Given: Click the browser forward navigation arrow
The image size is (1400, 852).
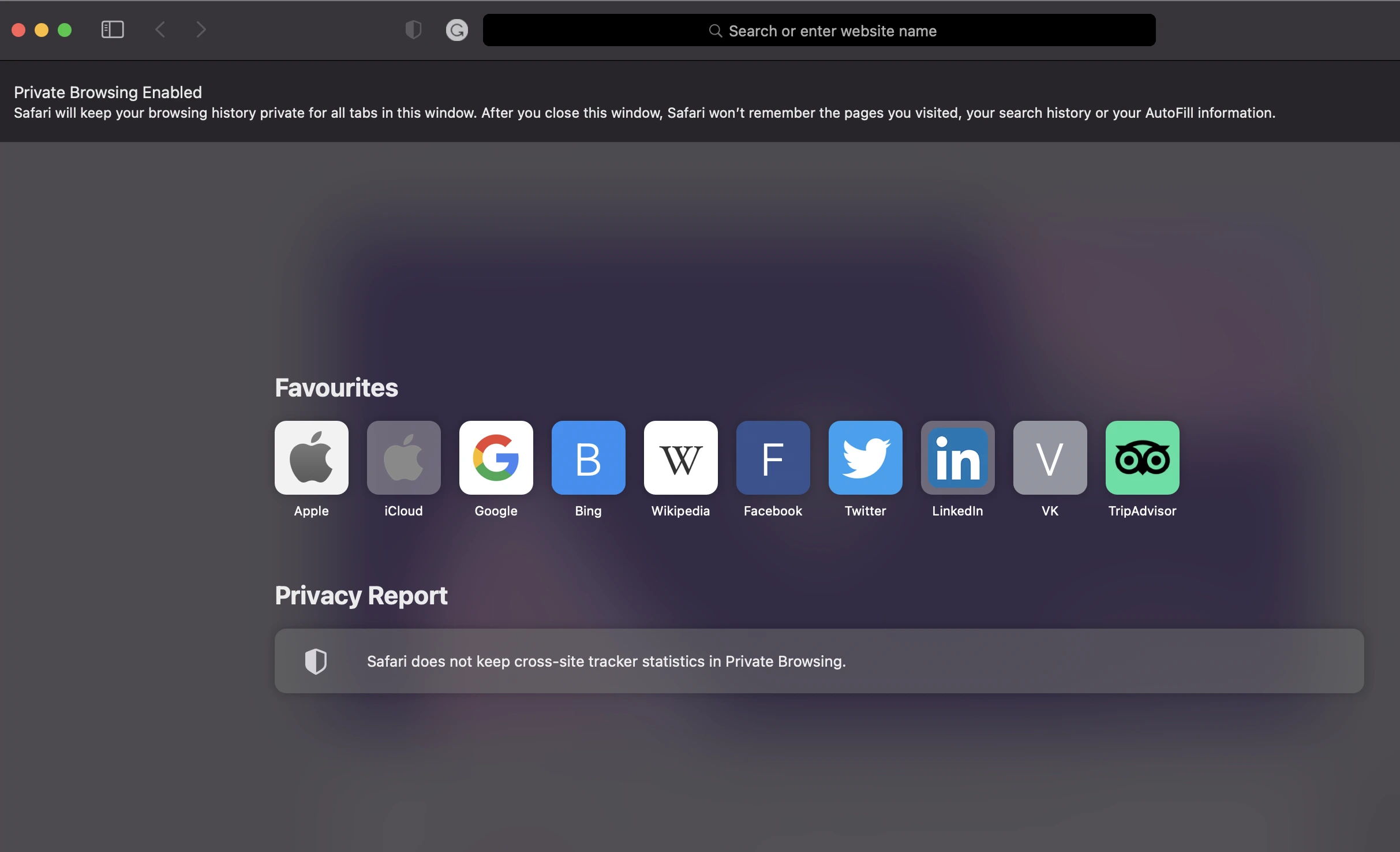Looking at the screenshot, I should tap(201, 29).
